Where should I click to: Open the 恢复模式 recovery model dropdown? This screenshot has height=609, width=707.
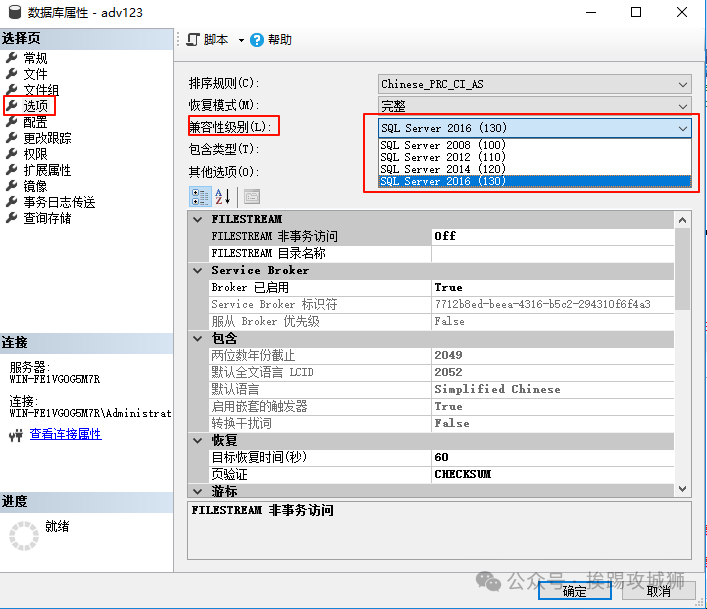[683, 106]
